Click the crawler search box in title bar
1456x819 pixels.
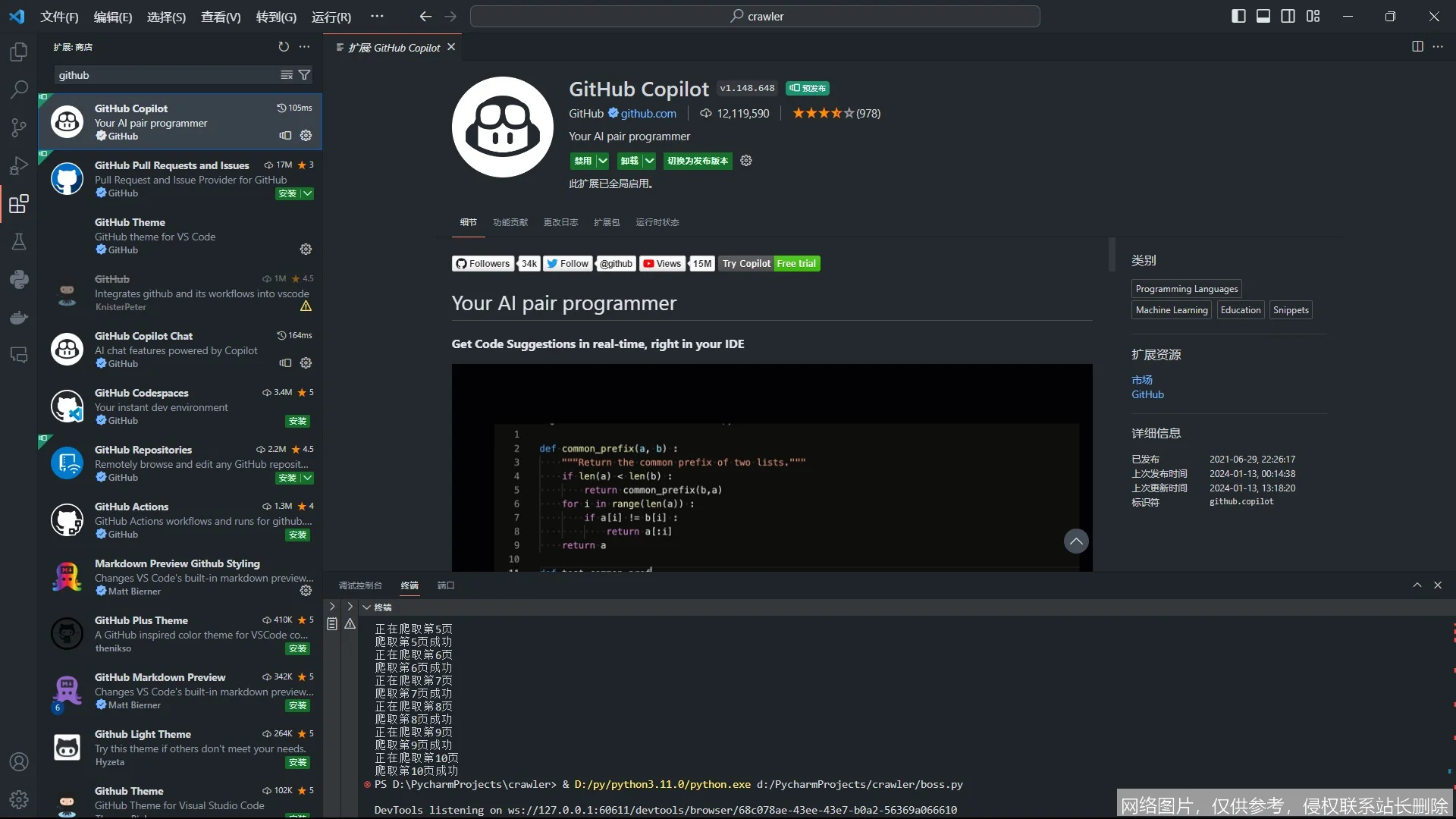(755, 16)
